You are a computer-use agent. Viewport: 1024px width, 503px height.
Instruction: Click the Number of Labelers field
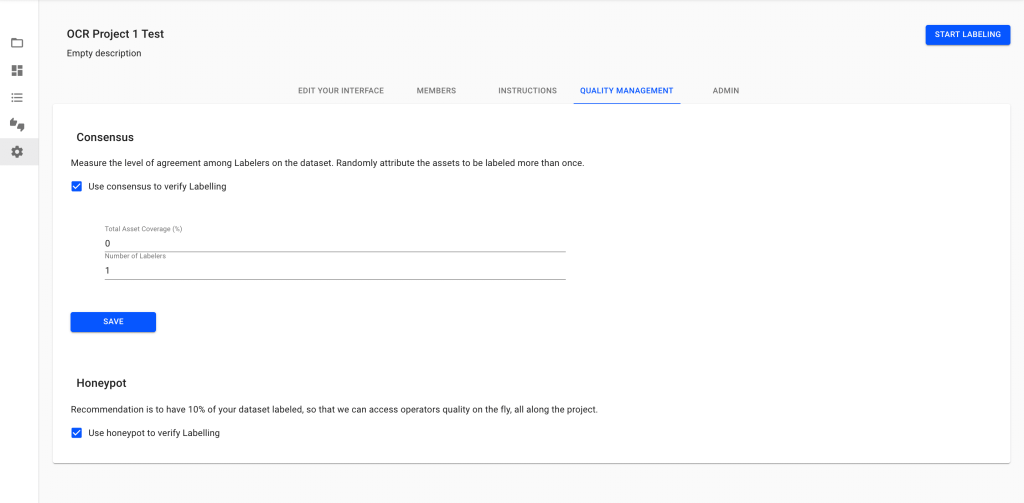[x=335, y=270]
